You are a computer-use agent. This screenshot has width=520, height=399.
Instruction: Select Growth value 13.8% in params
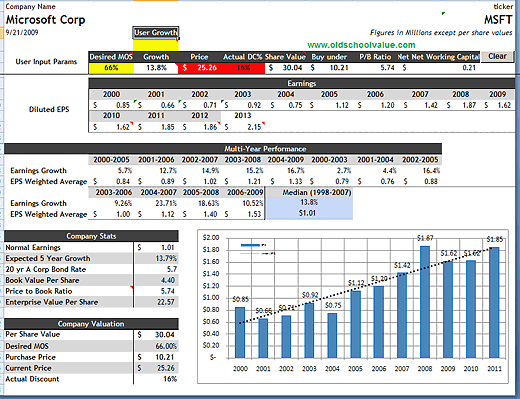click(156, 68)
